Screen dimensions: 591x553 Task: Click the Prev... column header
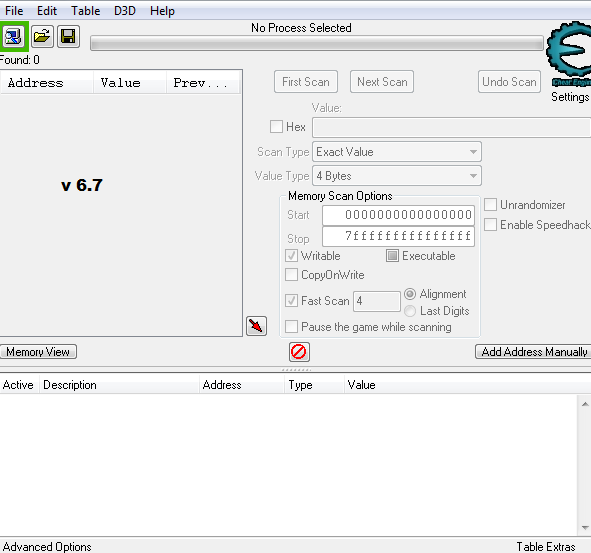pyautogui.click(x=203, y=83)
